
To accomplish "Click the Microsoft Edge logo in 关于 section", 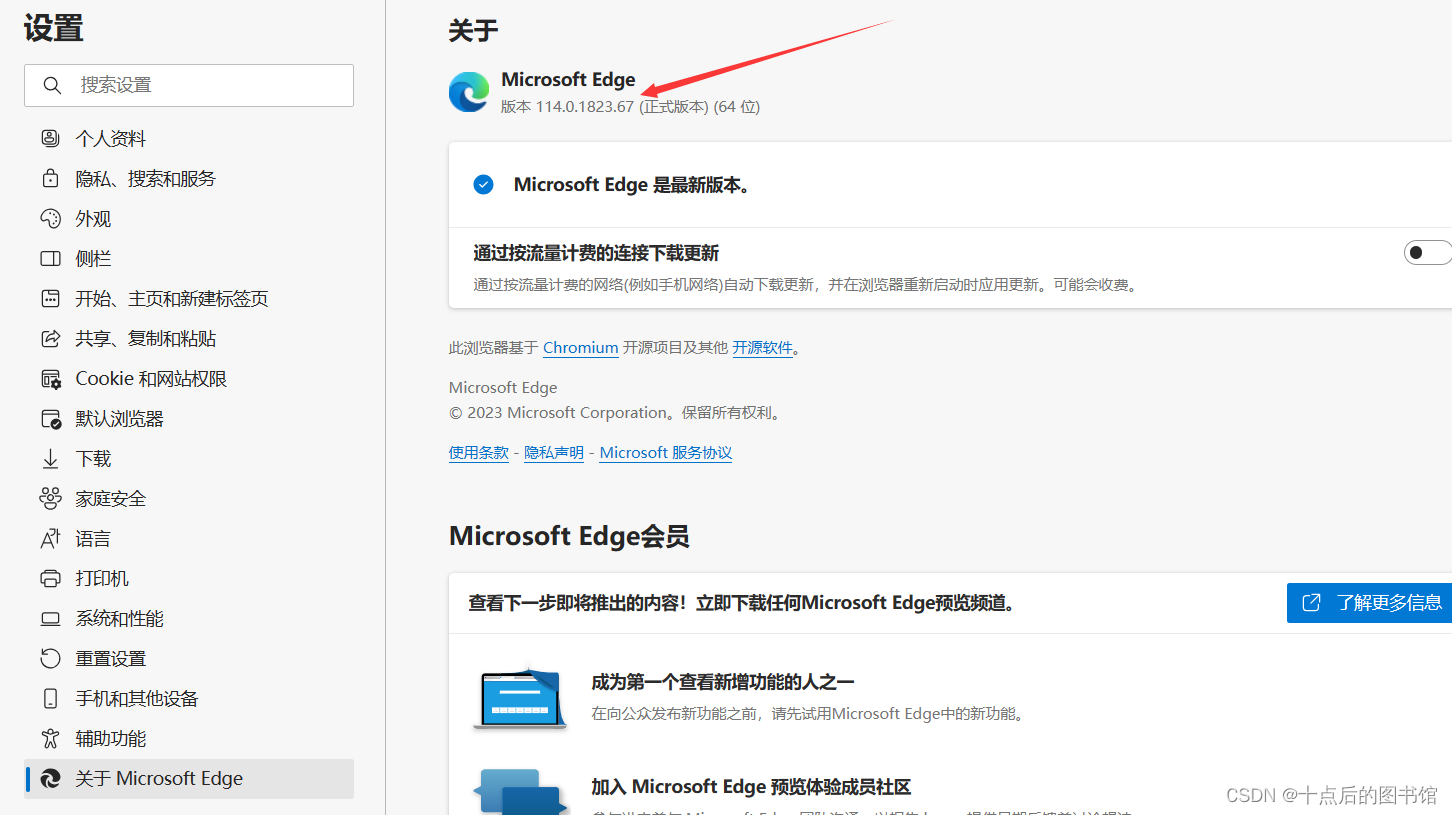I will [469, 92].
